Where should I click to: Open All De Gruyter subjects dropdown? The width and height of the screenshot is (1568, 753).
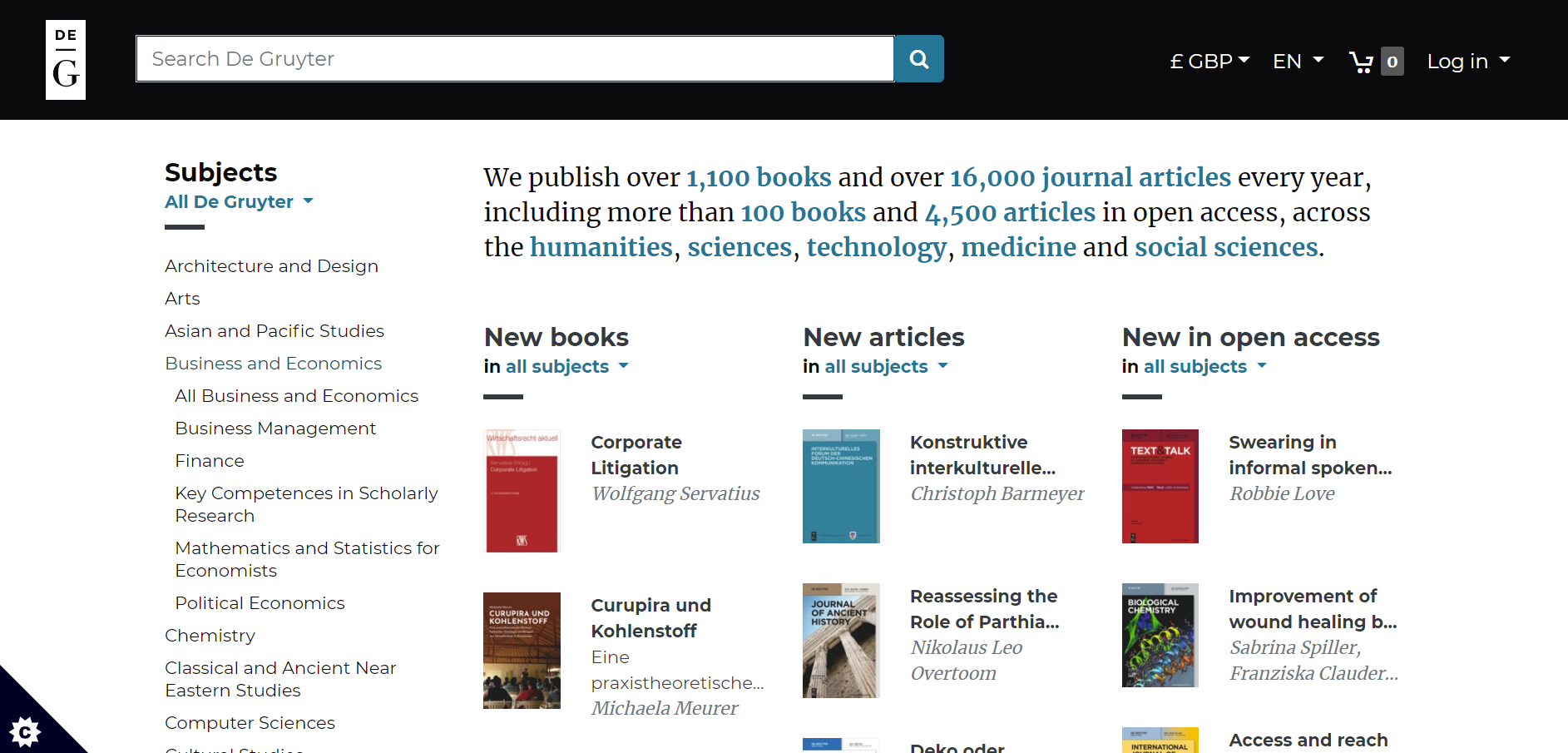239,201
